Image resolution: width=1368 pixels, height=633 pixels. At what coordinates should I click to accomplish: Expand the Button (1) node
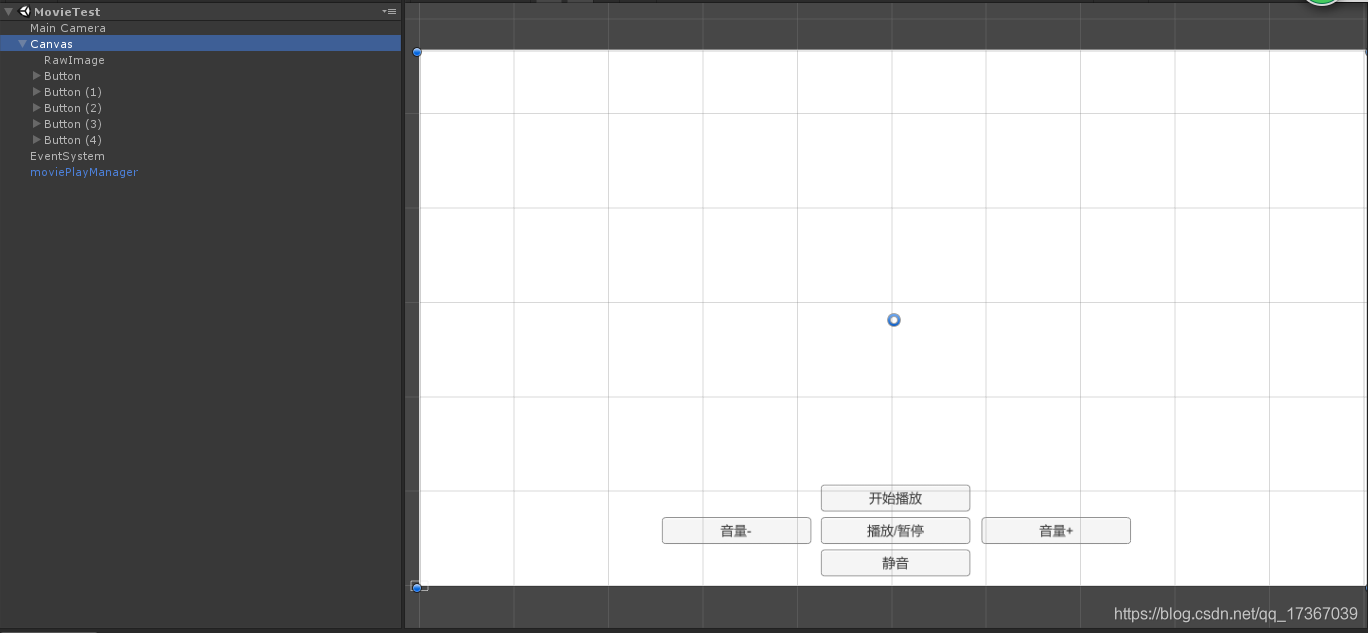coord(36,91)
